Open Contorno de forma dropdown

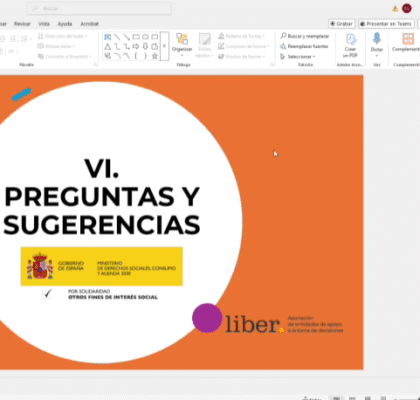[x=244, y=46]
